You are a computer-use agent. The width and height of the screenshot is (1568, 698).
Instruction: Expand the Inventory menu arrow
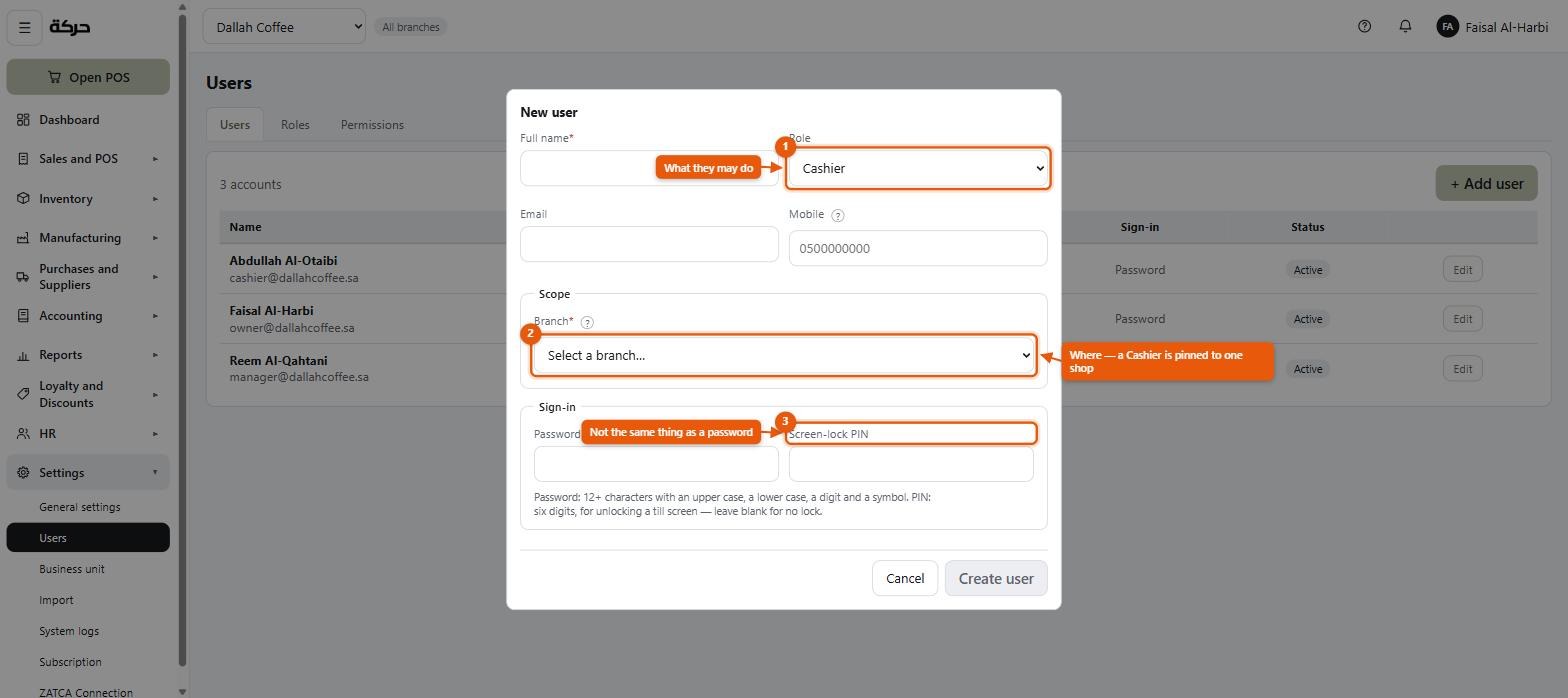tap(155, 199)
